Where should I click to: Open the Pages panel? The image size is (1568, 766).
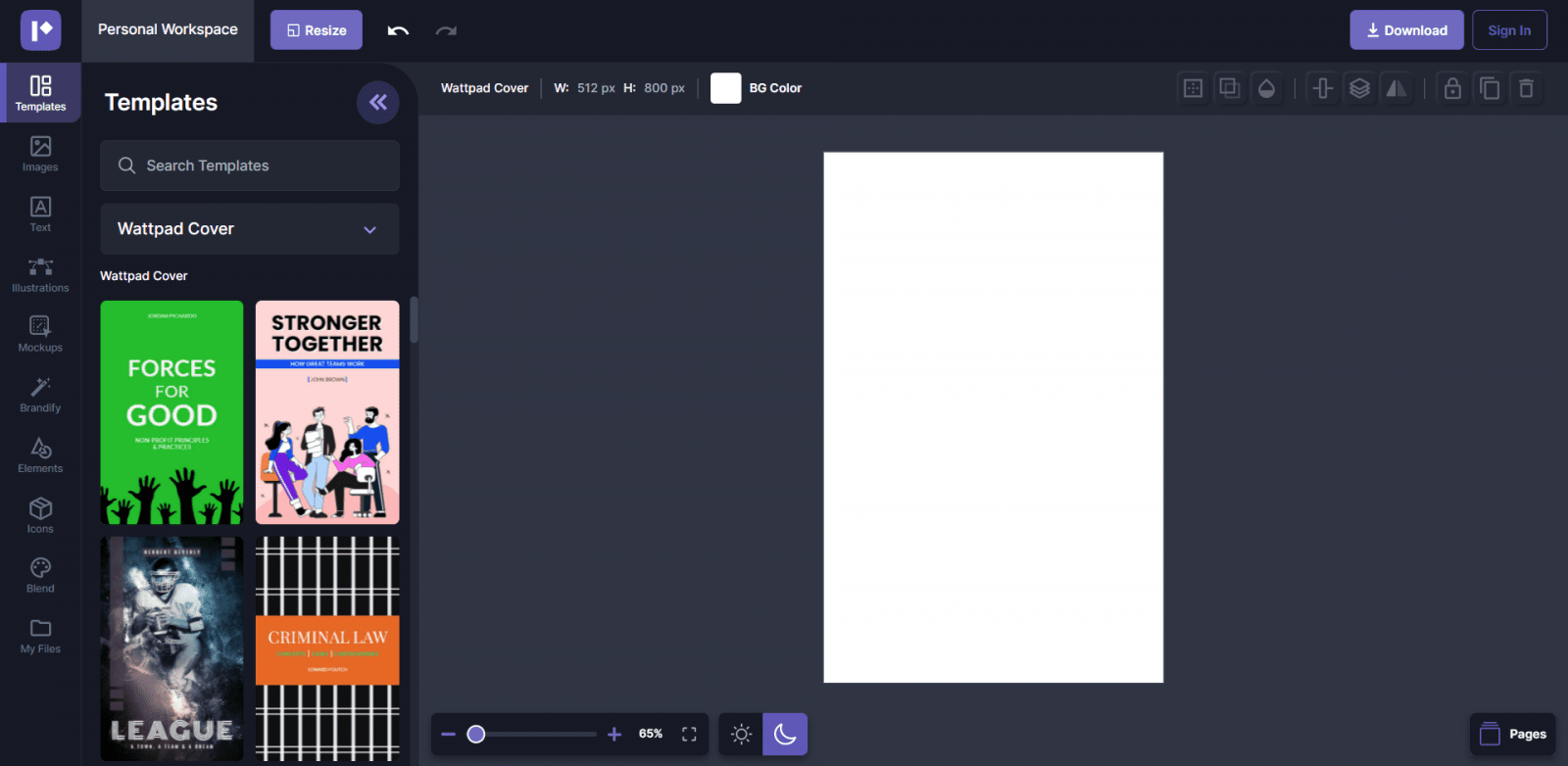point(1513,734)
